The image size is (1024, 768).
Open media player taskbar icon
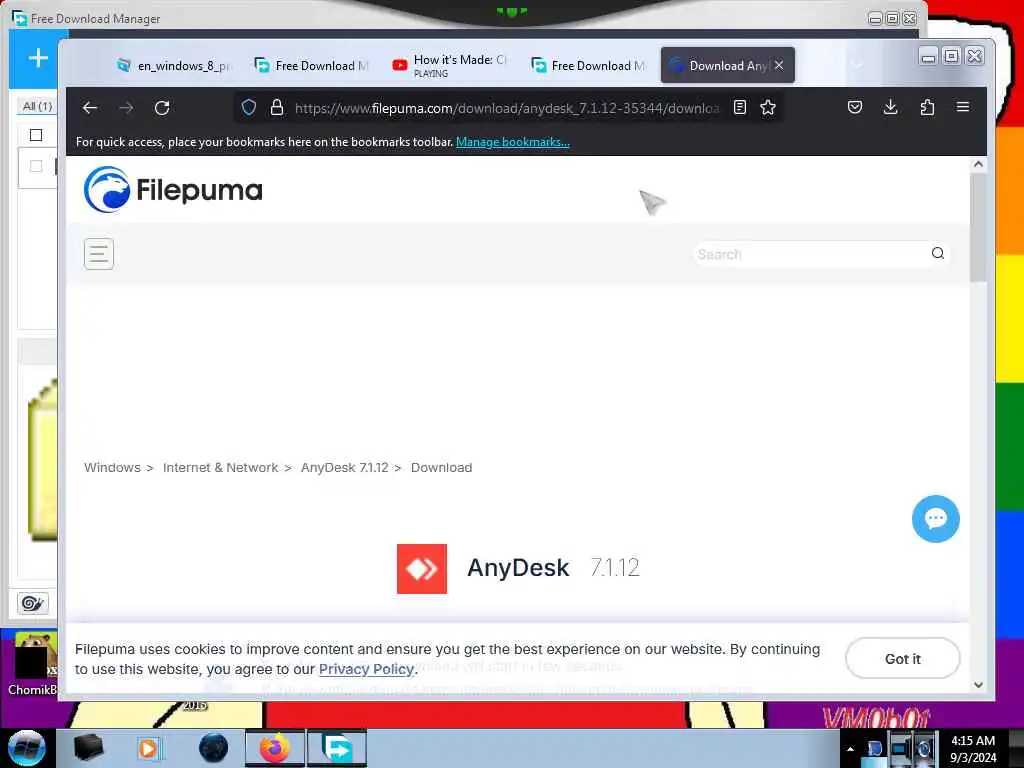tap(148, 748)
